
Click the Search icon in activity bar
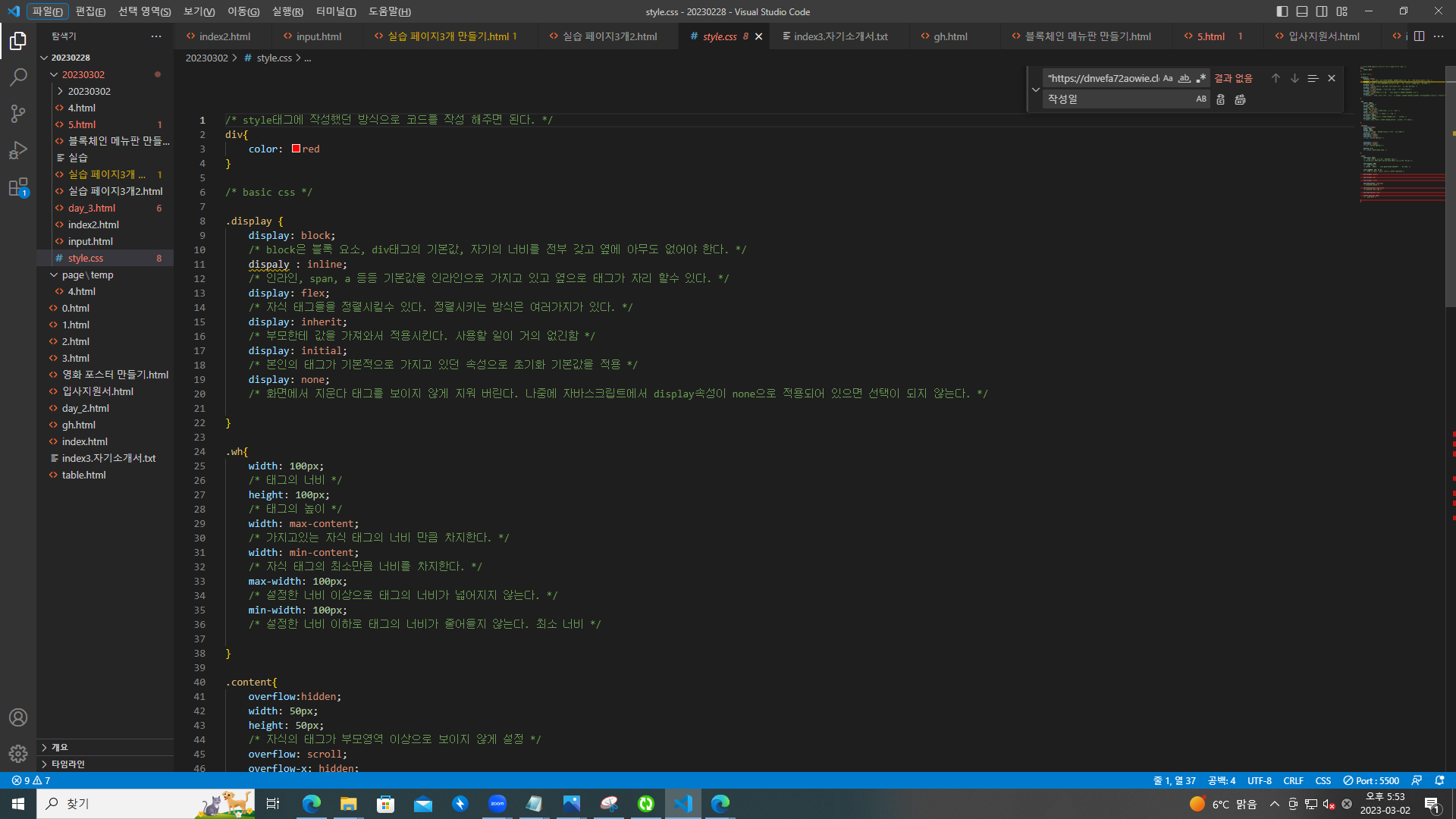[x=18, y=77]
